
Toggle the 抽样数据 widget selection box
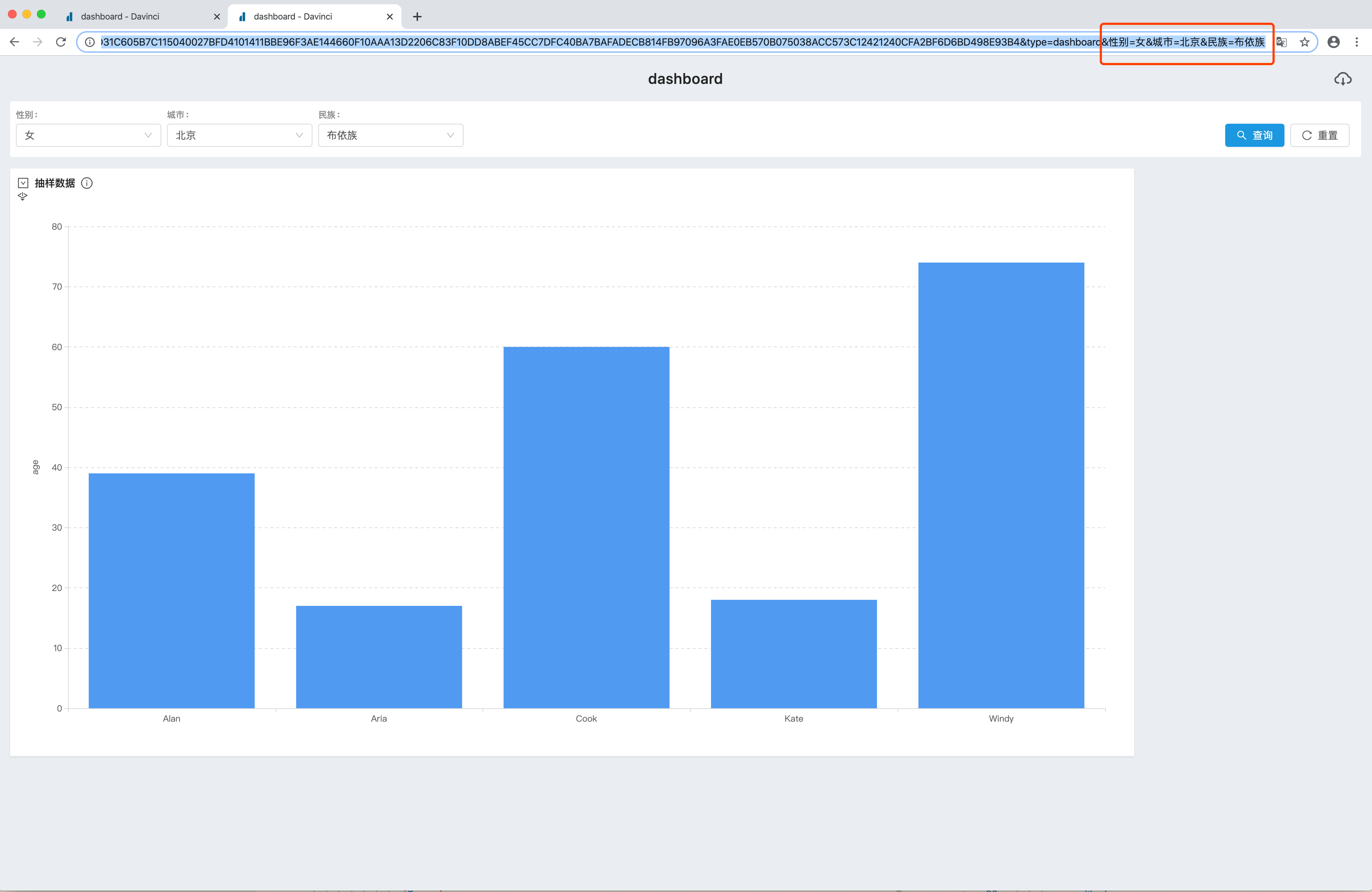[23, 183]
